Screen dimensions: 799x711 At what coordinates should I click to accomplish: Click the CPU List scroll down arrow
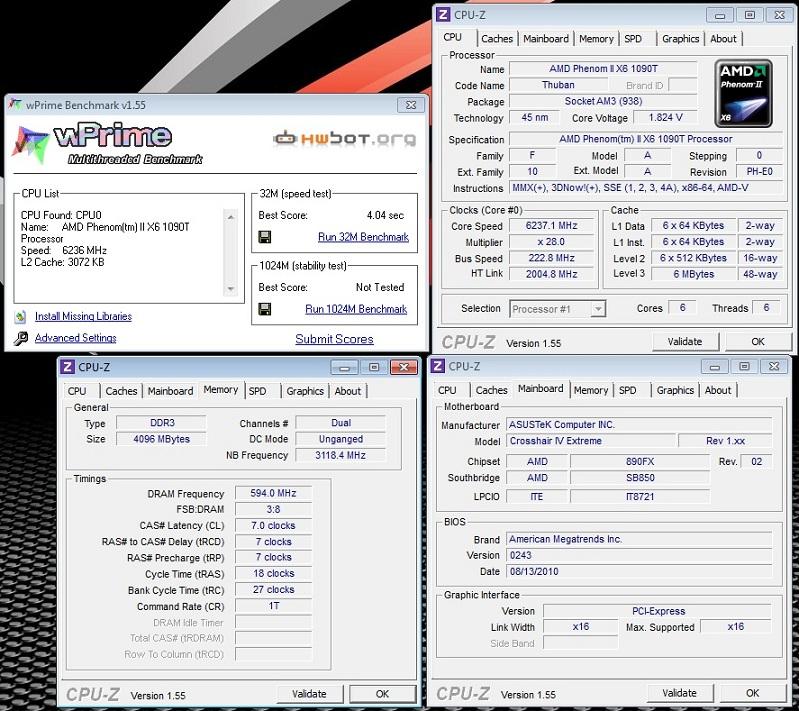231,289
